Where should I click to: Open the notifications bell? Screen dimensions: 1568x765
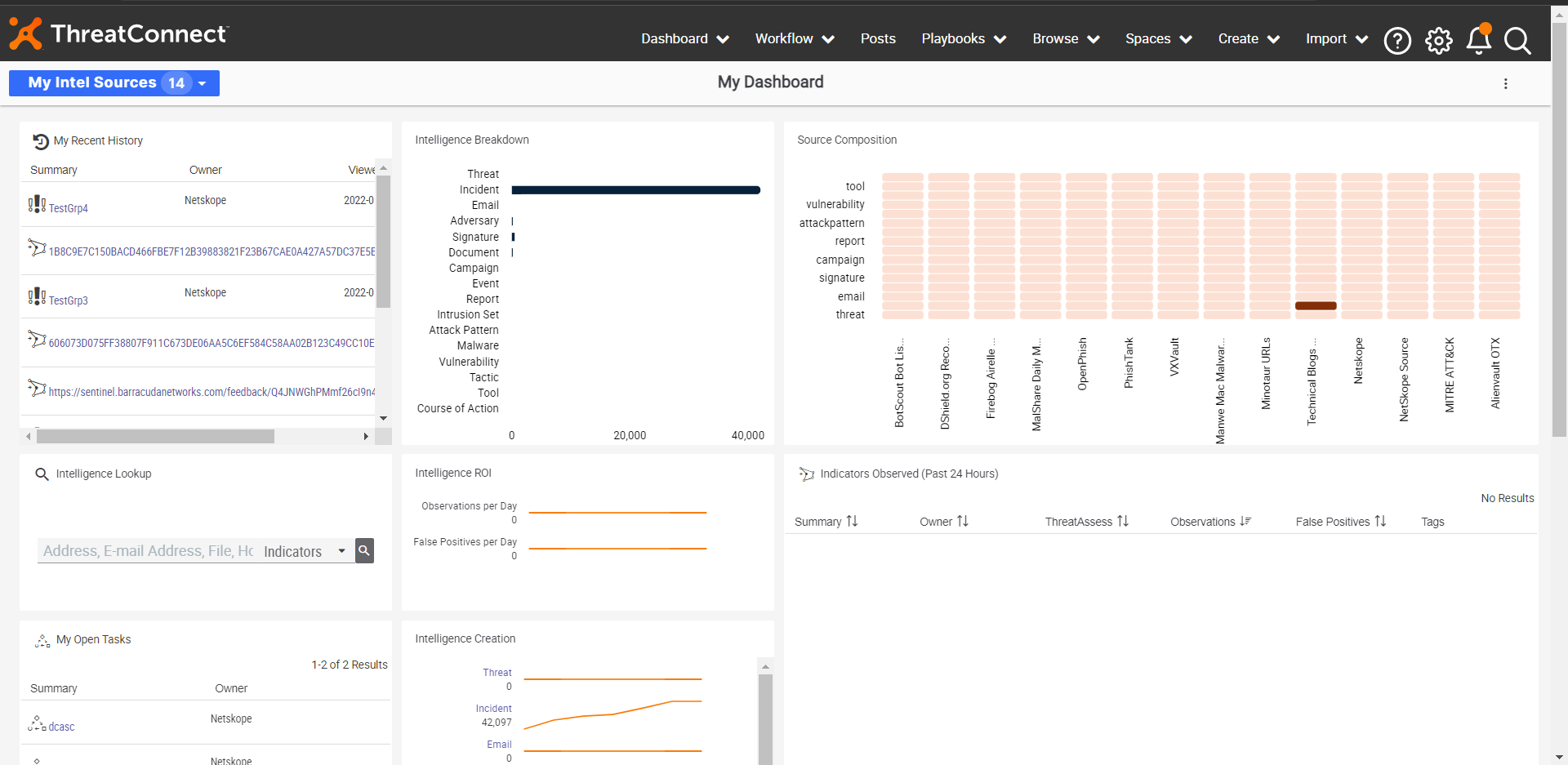pos(1479,39)
